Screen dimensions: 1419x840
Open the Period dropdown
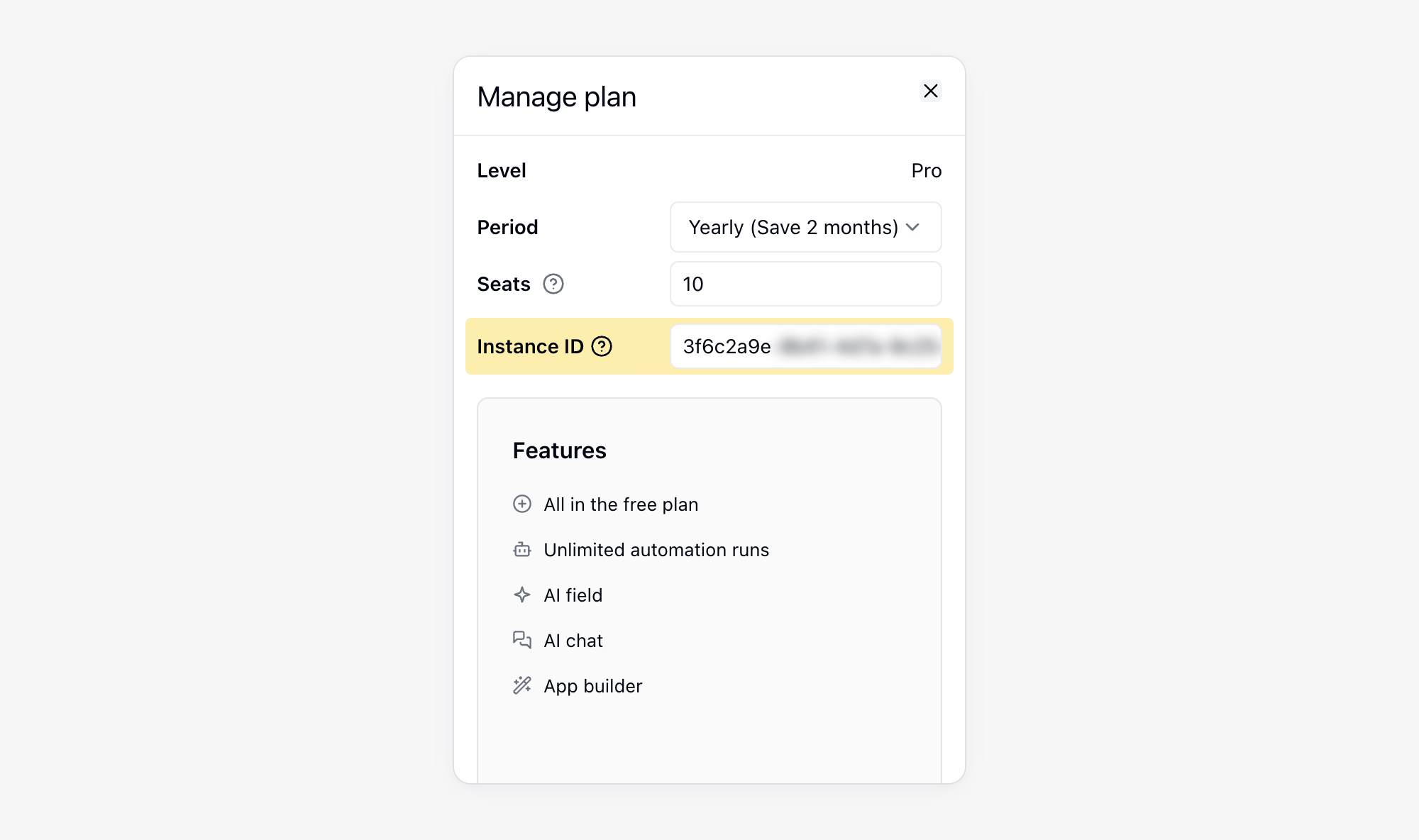805,227
